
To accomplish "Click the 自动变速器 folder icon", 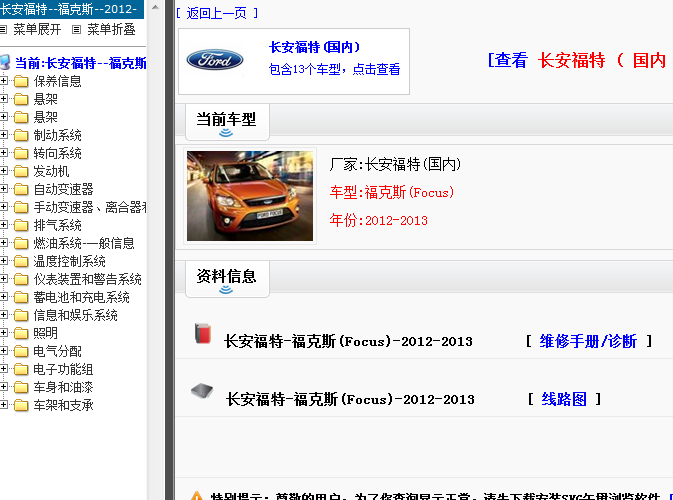I will (21, 189).
